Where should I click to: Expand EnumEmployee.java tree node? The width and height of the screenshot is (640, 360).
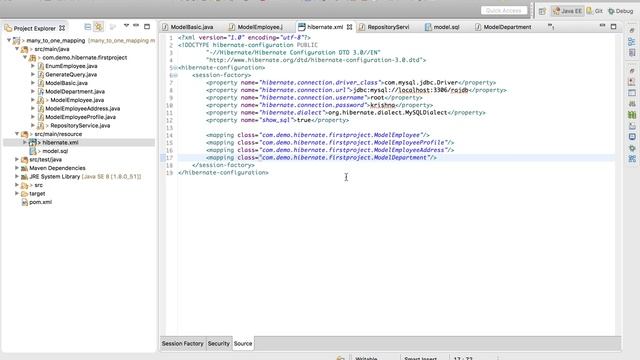(33, 66)
